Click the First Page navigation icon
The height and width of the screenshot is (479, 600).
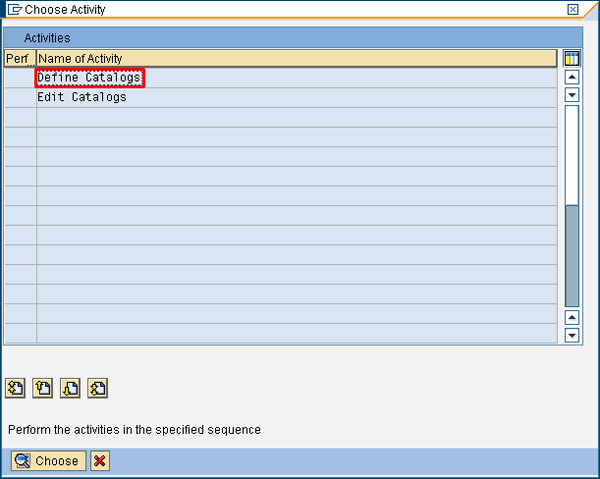click(15, 389)
